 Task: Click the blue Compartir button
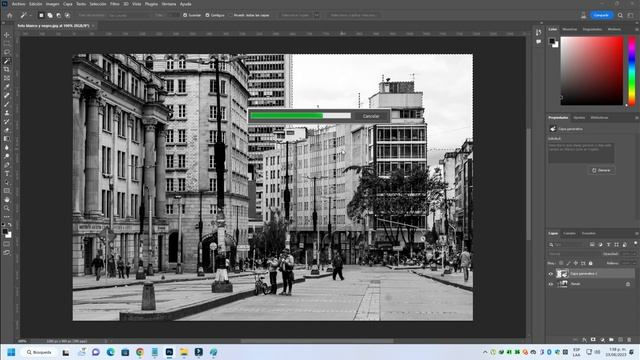pyautogui.click(x=601, y=15)
